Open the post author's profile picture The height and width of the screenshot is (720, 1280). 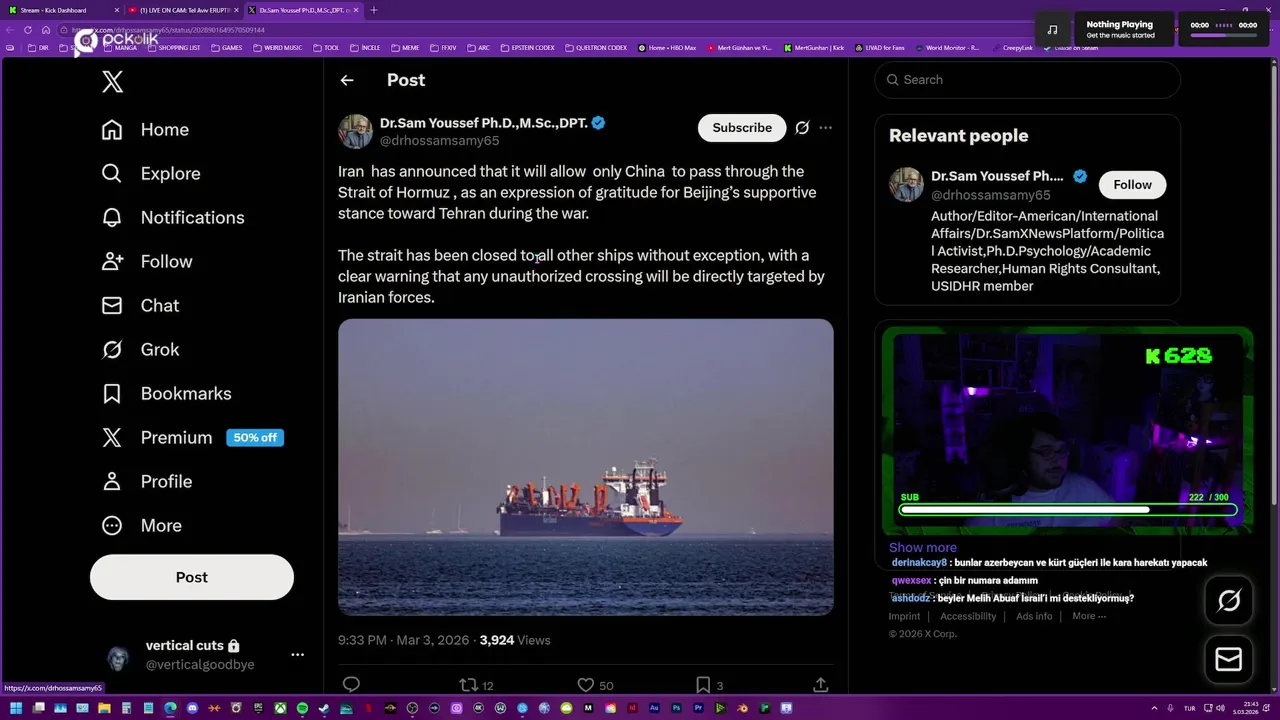point(355,132)
